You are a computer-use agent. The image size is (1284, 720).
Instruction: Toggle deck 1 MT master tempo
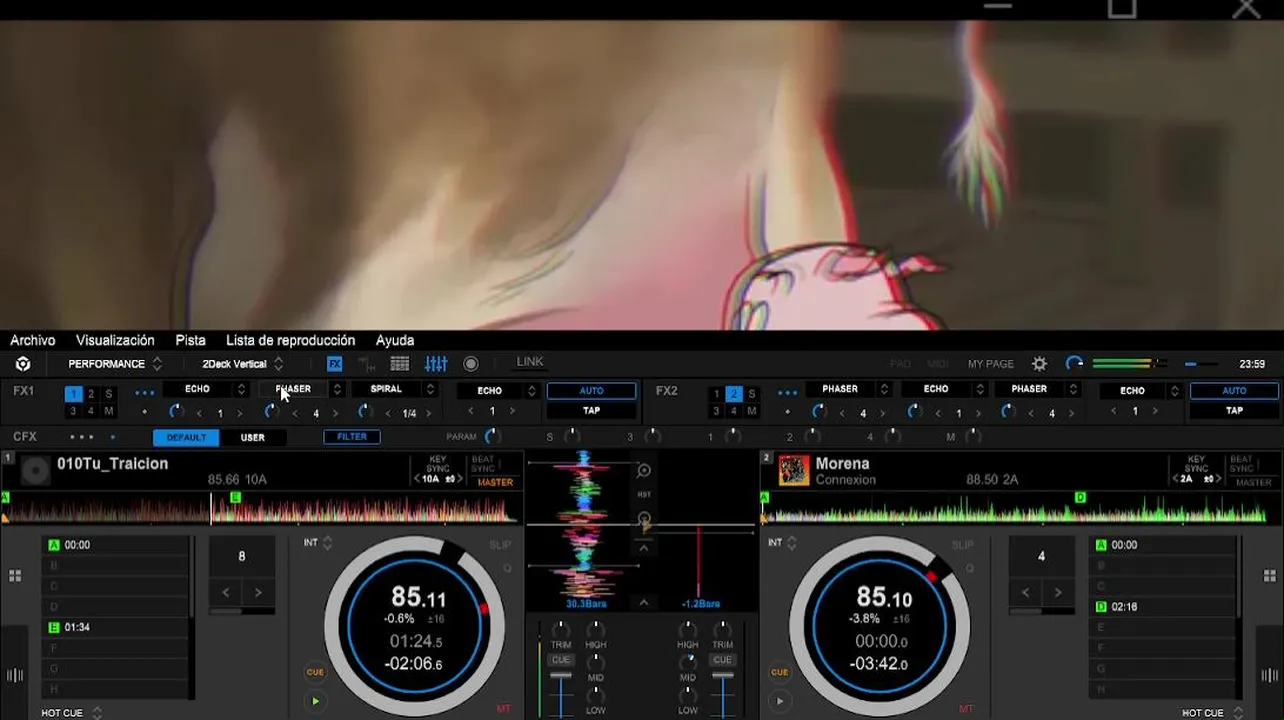tap(503, 709)
